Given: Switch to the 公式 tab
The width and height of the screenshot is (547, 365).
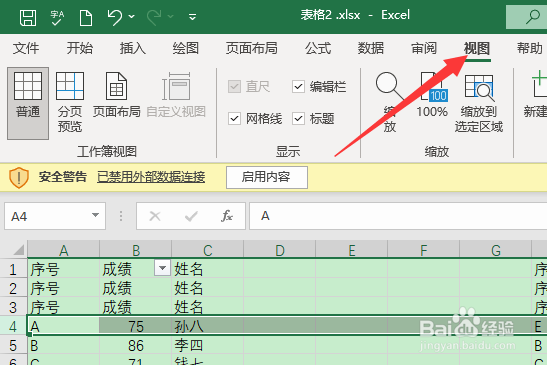Looking at the screenshot, I should point(318,48).
